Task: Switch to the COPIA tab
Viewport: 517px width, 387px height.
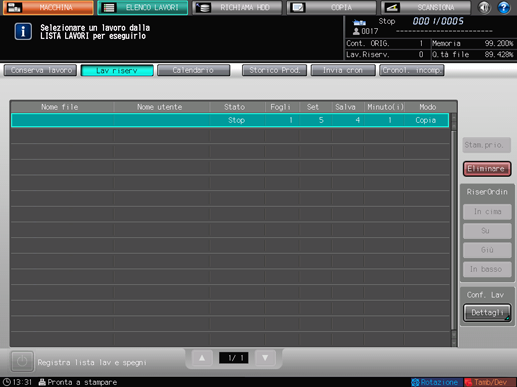Action: click(331, 7)
